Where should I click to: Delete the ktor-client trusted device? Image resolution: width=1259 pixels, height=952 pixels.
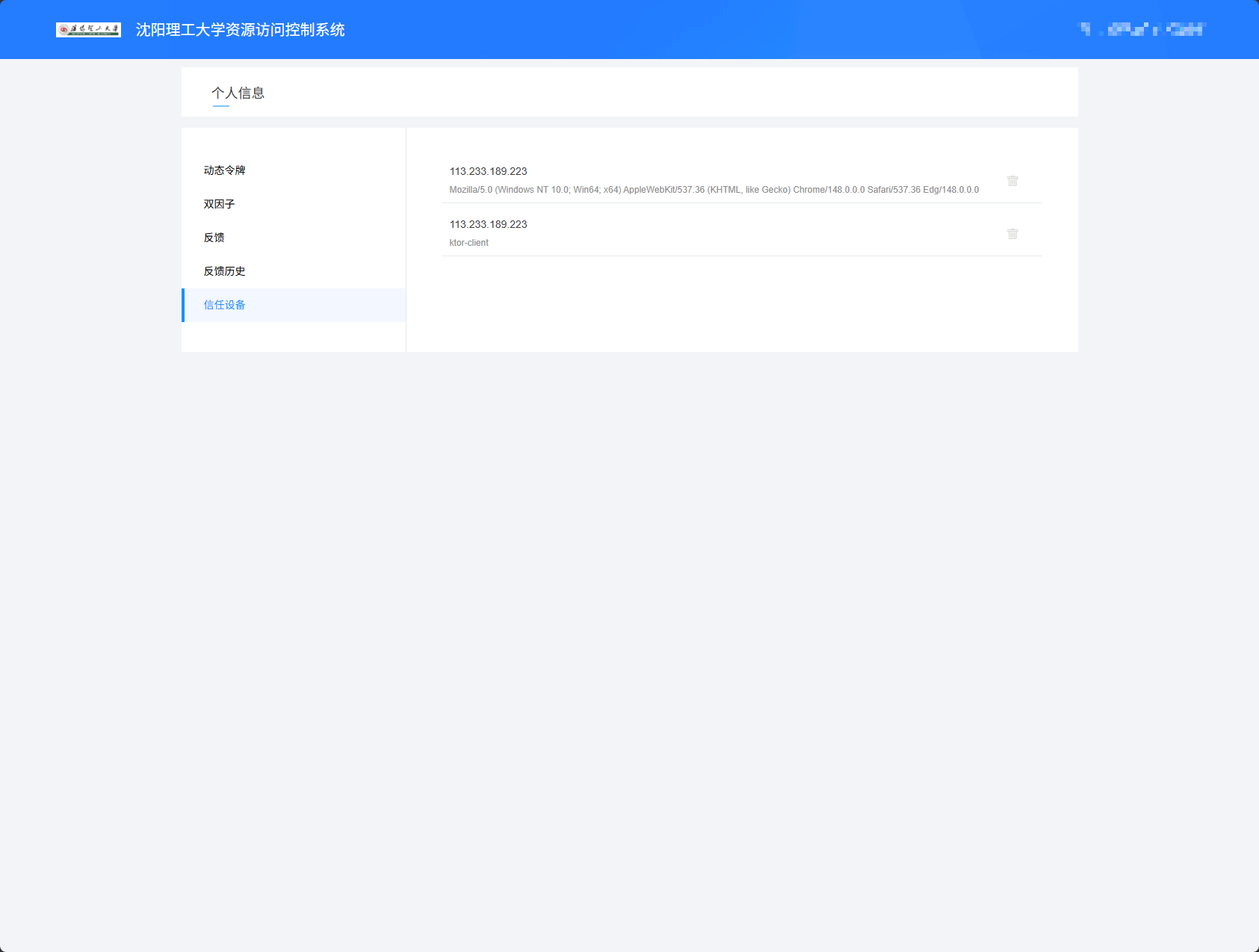point(1012,234)
